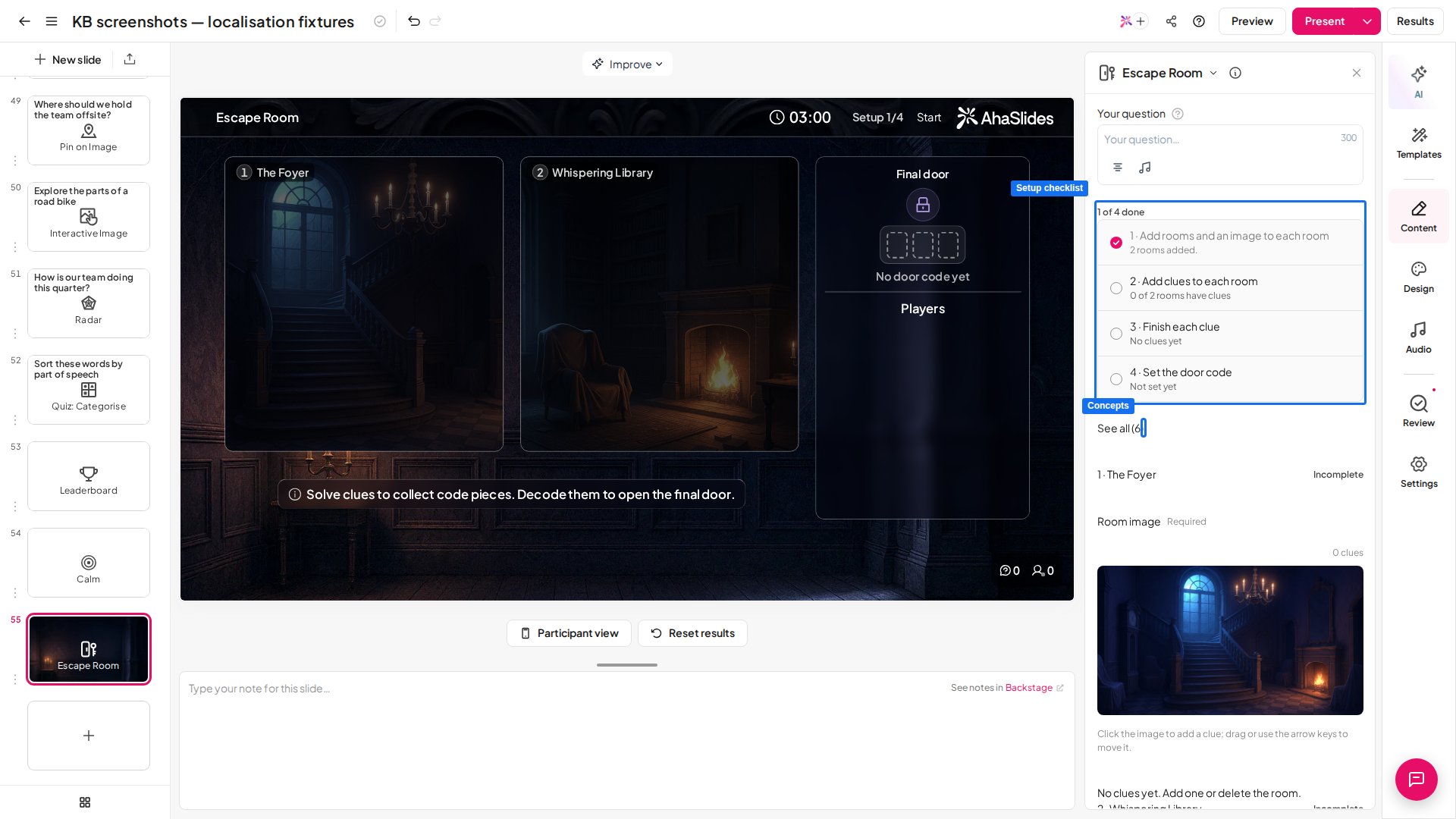
Task: Undo the last action
Action: pos(414,21)
